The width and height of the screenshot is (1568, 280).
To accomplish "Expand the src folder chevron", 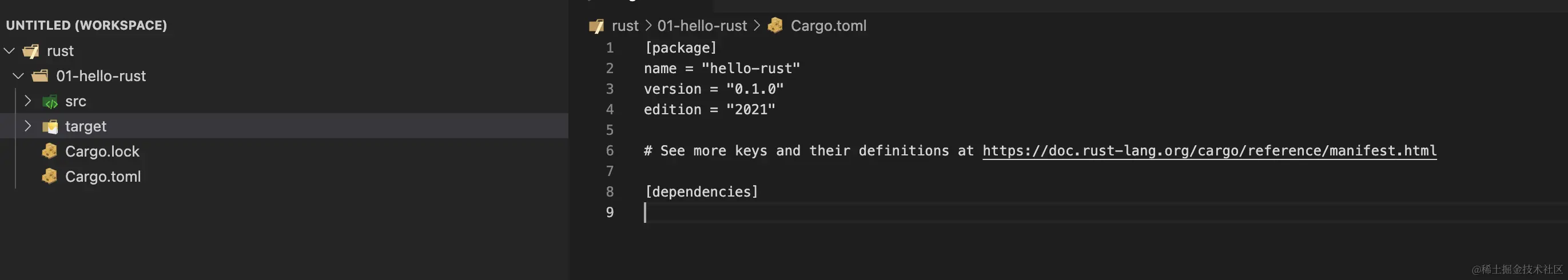I will (27, 101).
